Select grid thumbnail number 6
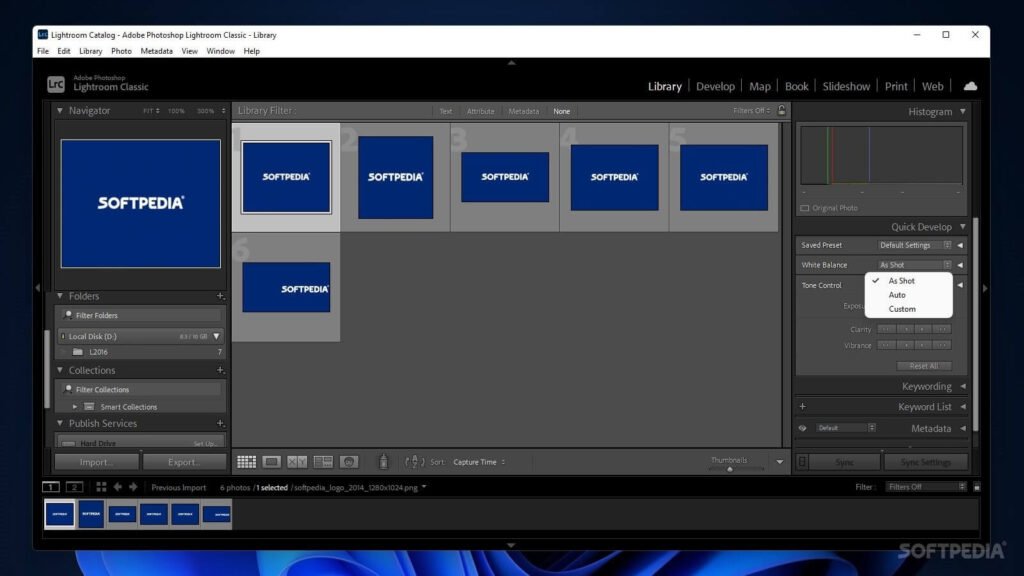This screenshot has height=576, width=1024. (x=286, y=287)
